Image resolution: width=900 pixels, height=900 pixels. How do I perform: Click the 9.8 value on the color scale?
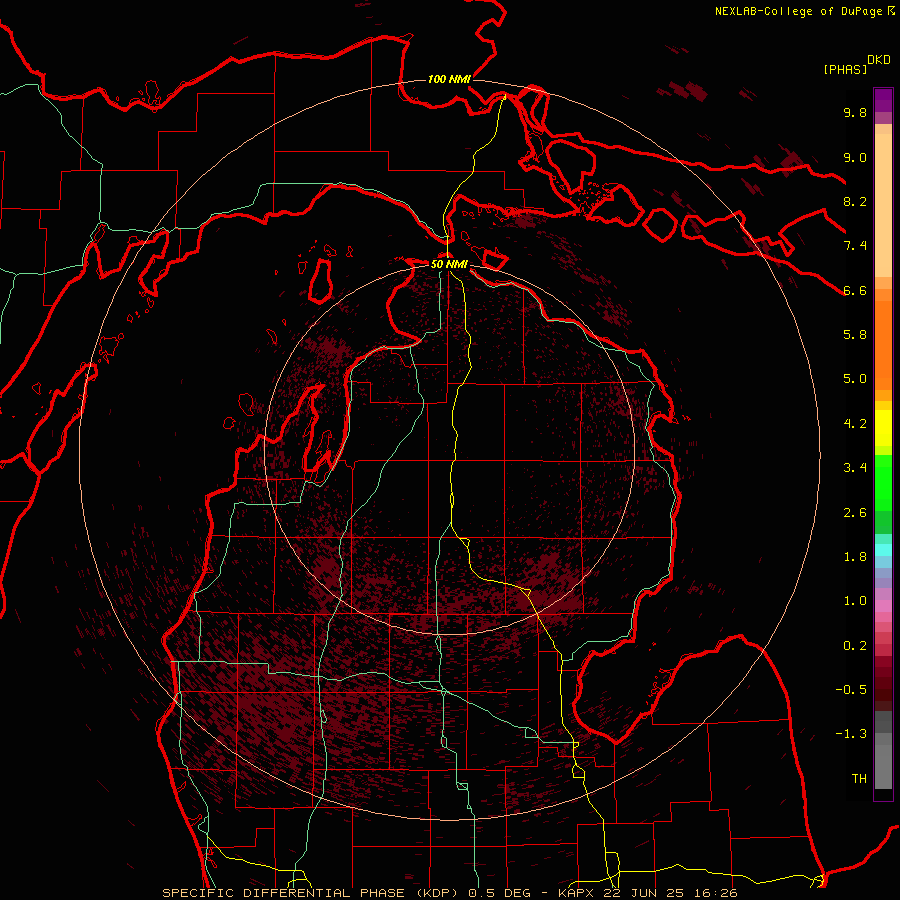(x=855, y=112)
